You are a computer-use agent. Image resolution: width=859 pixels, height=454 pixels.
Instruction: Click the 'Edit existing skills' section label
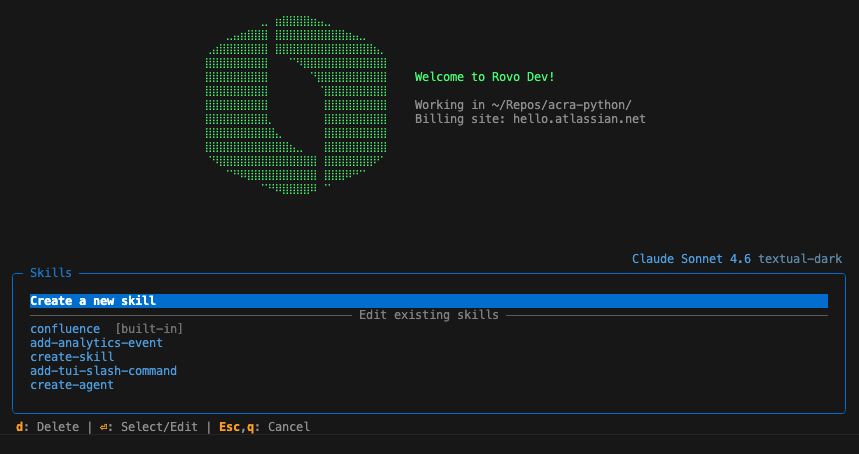coord(429,315)
